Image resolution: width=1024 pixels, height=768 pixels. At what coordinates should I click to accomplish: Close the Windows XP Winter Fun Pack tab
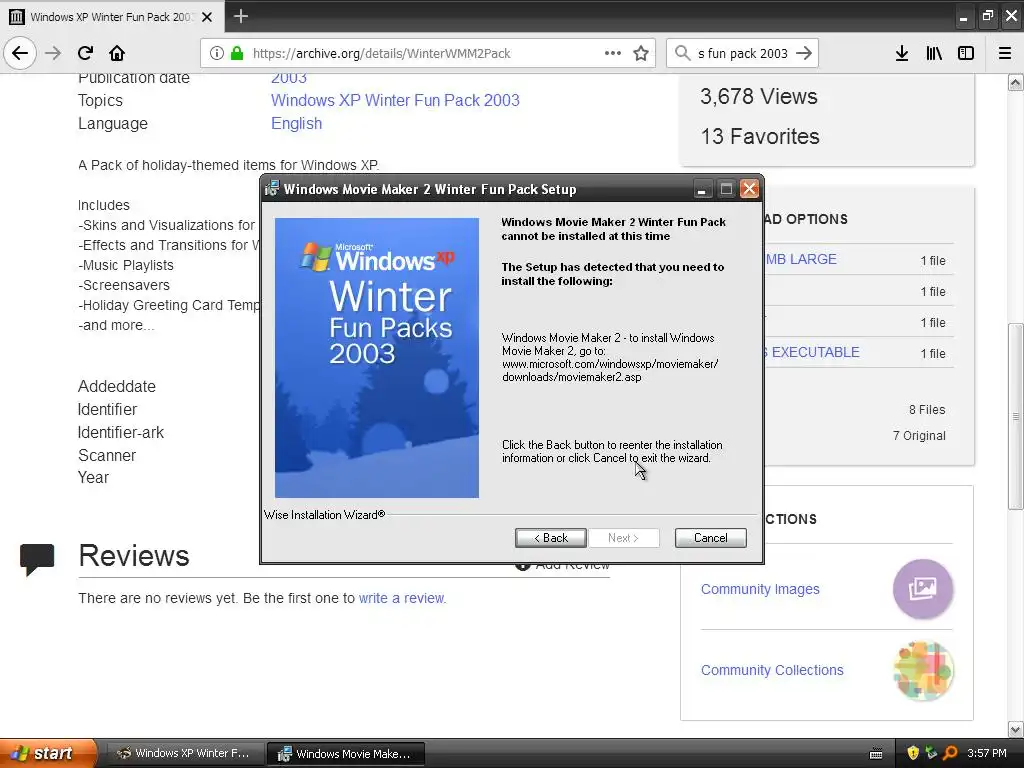click(x=207, y=17)
